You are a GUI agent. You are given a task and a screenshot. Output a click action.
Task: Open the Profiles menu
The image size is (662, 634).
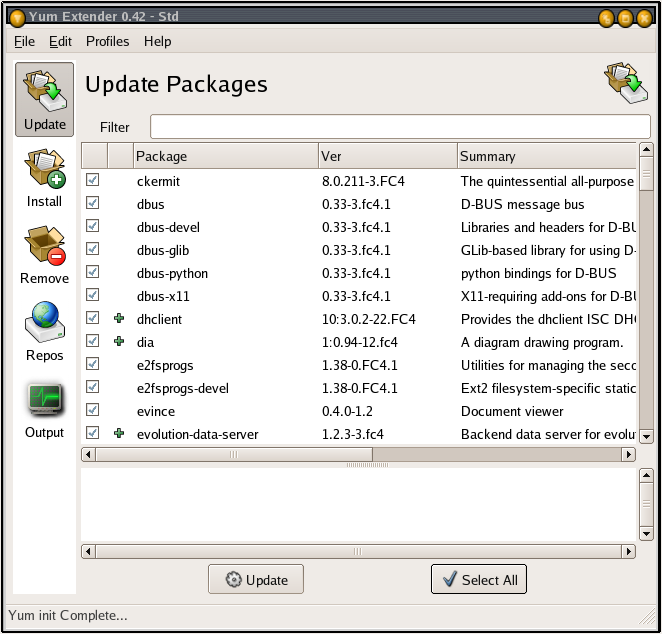(x=107, y=41)
